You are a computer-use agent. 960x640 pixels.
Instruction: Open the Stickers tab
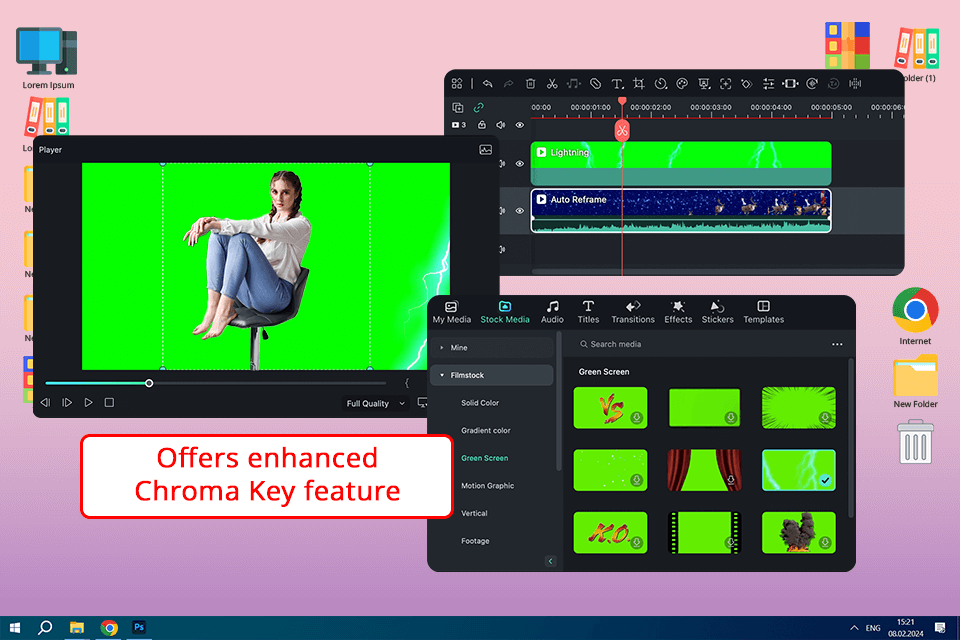[x=718, y=312]
